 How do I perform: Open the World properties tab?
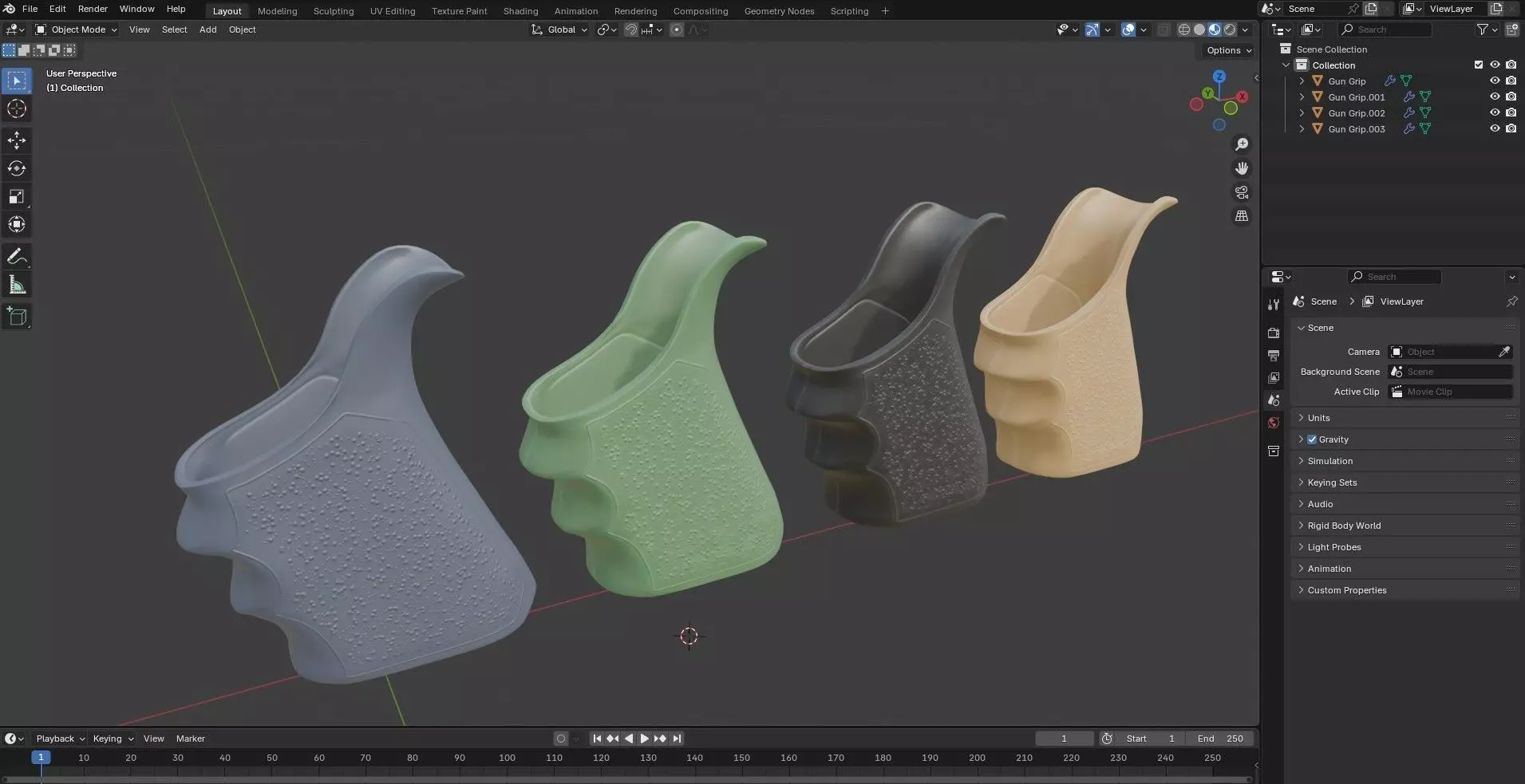pos(1274,423)
